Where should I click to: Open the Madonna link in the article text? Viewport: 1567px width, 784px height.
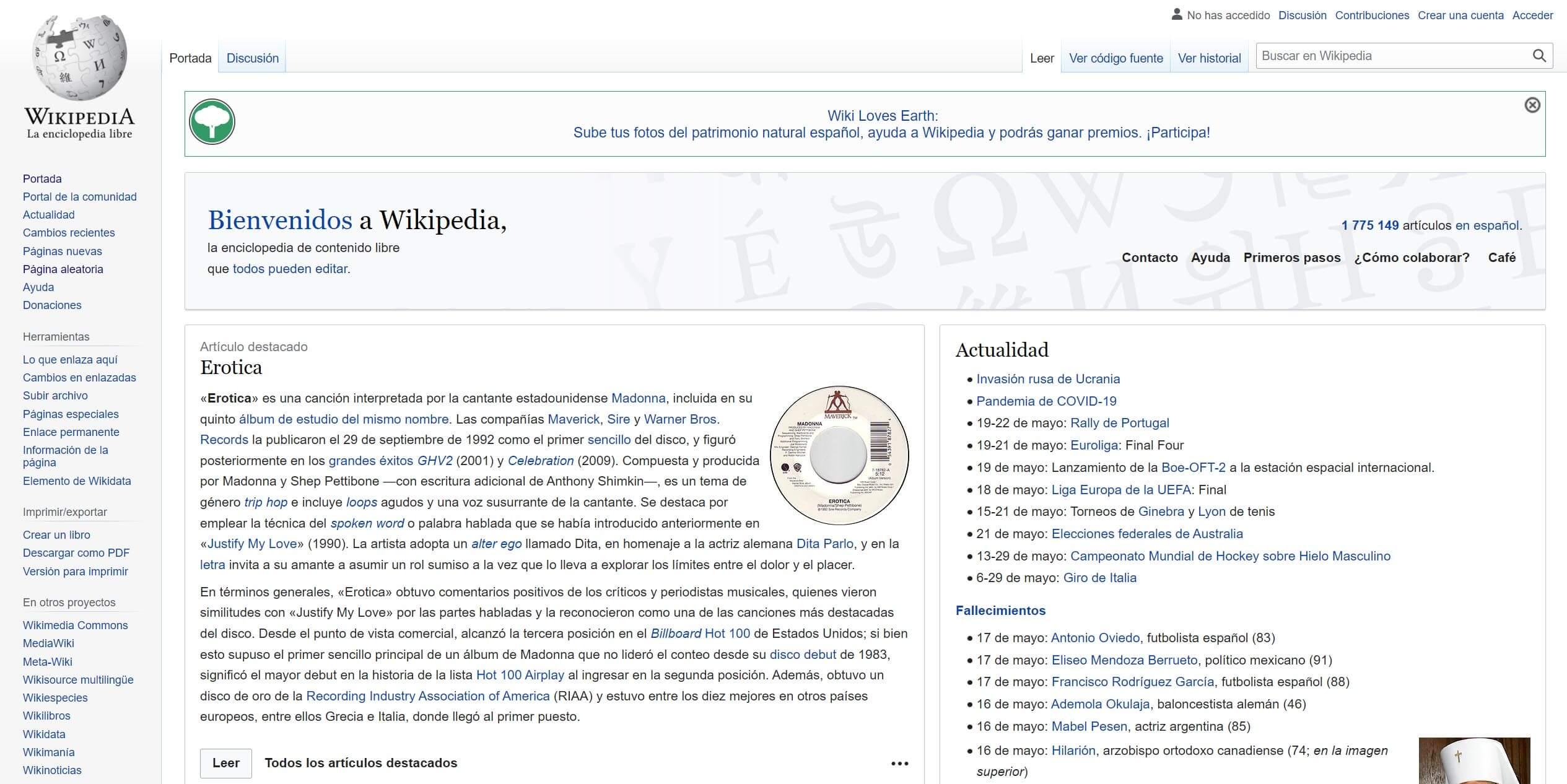tap(638, 398)
